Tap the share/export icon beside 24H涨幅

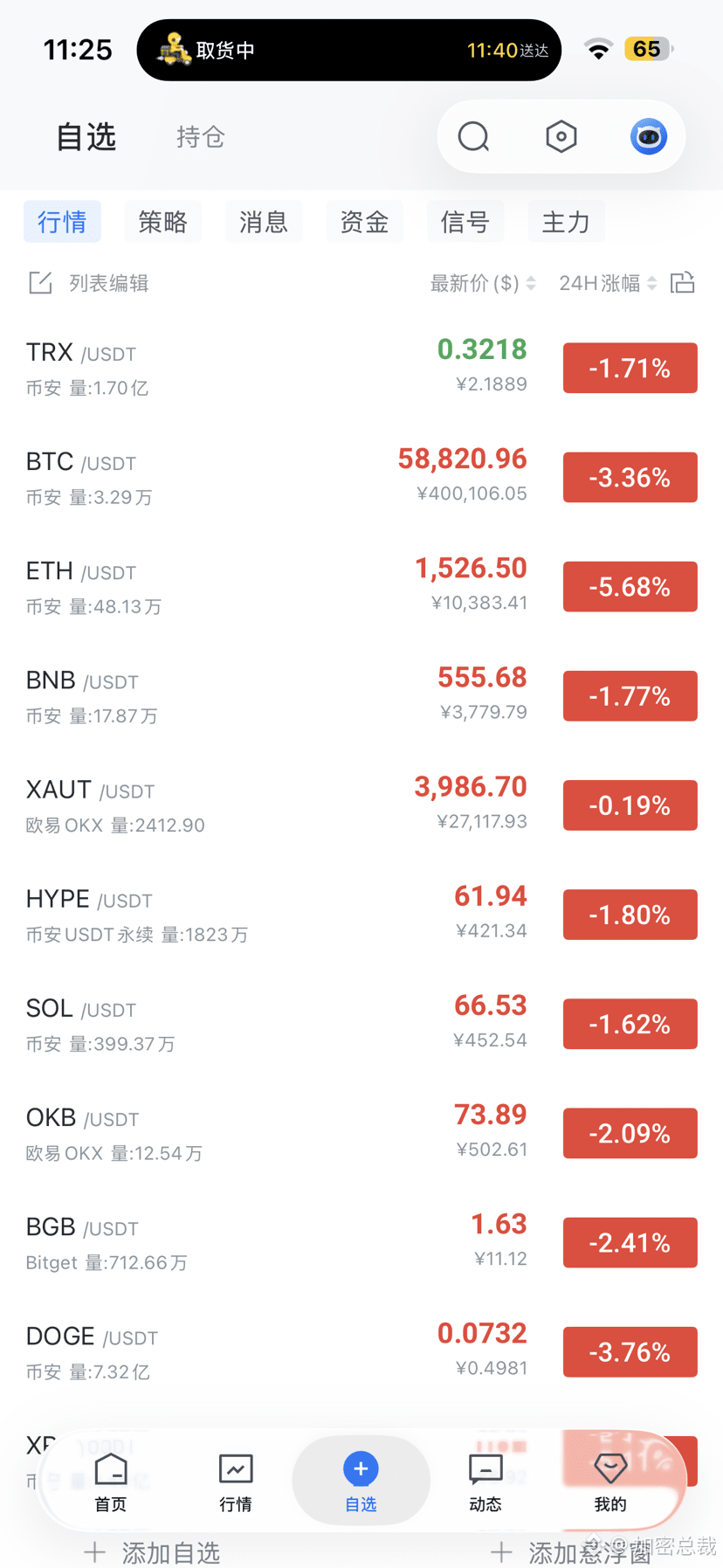(x=683, y=283)
